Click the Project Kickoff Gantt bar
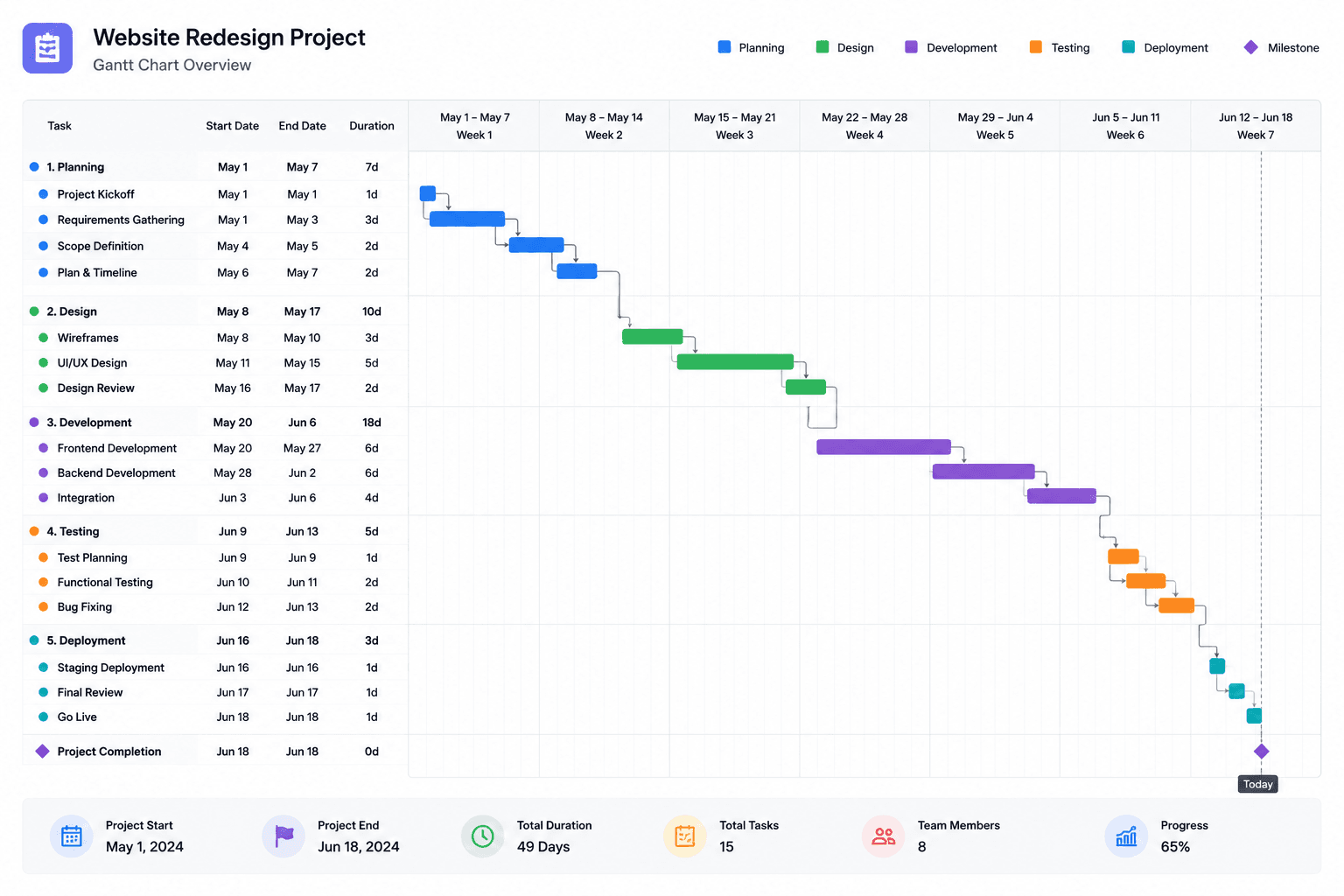The width and height of the screenshot is (1344, 896). click(428, 193)
